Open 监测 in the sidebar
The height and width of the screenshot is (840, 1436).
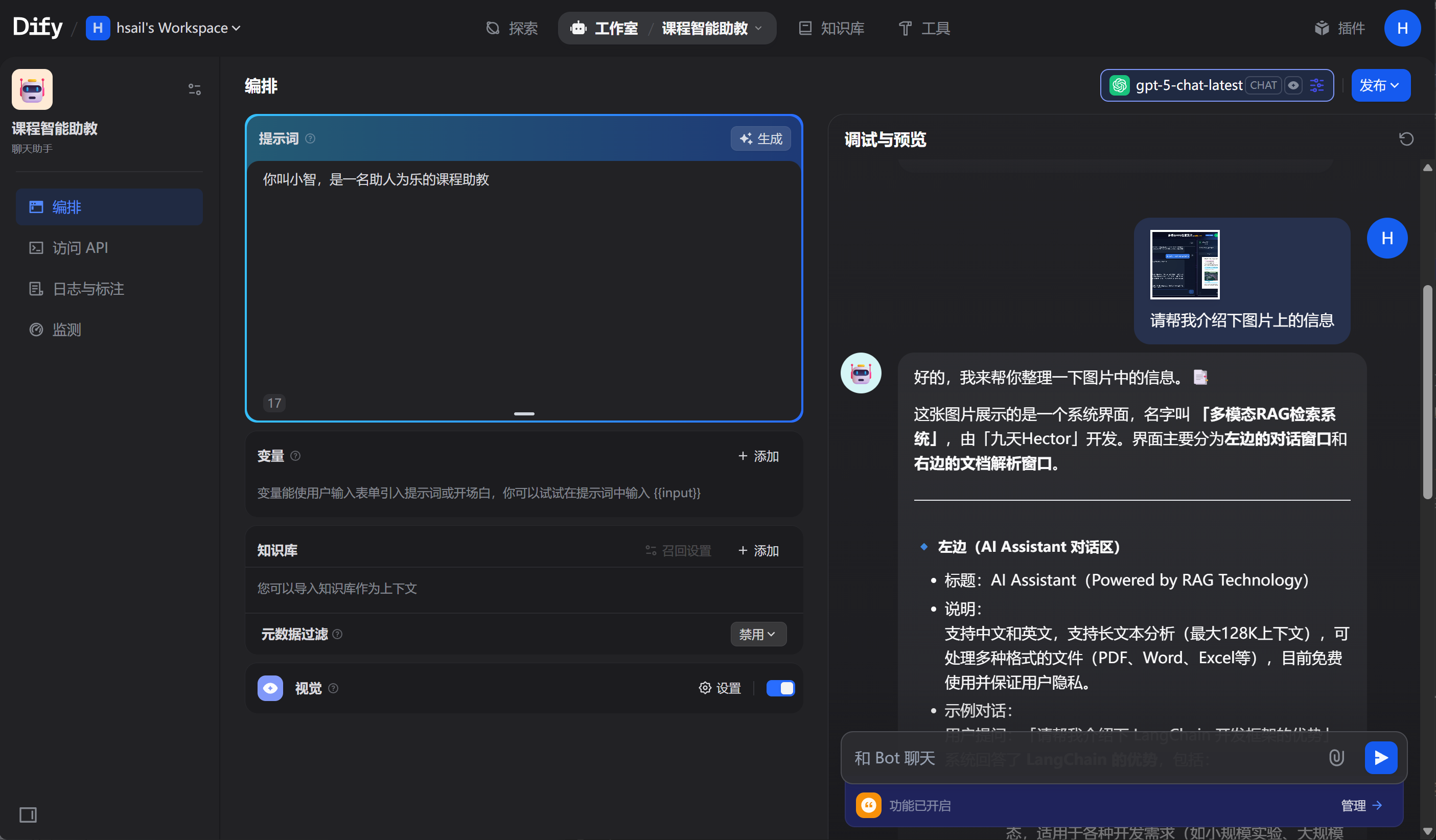[109, 330]
